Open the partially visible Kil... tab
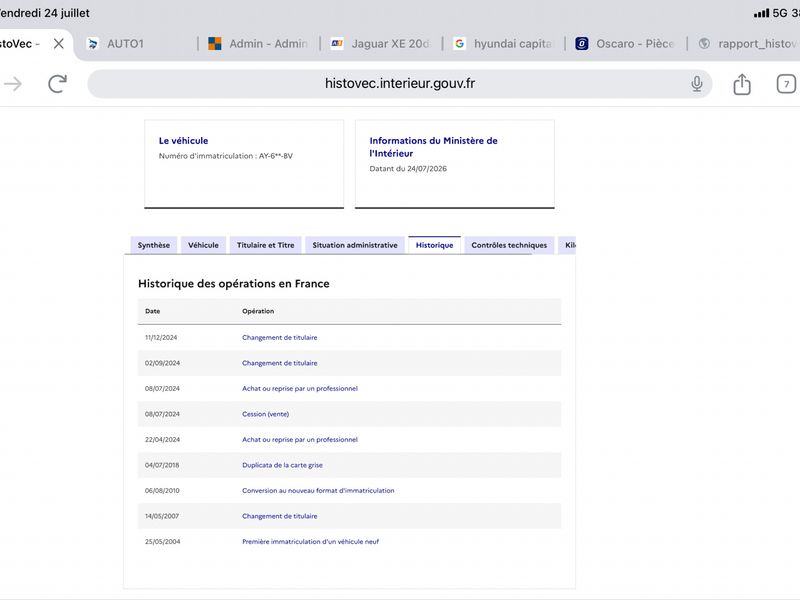This screenshot has height=600, width=800. (567, 245)
